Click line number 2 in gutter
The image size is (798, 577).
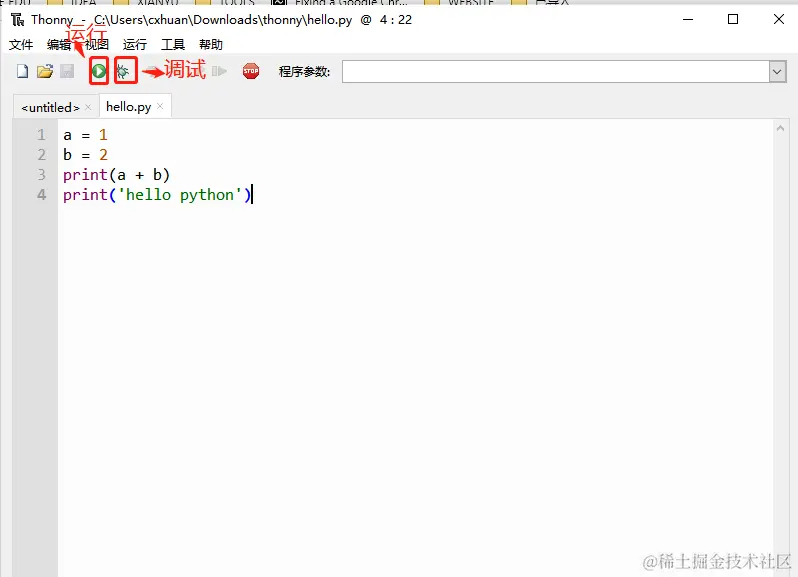(x=41, y=155)
